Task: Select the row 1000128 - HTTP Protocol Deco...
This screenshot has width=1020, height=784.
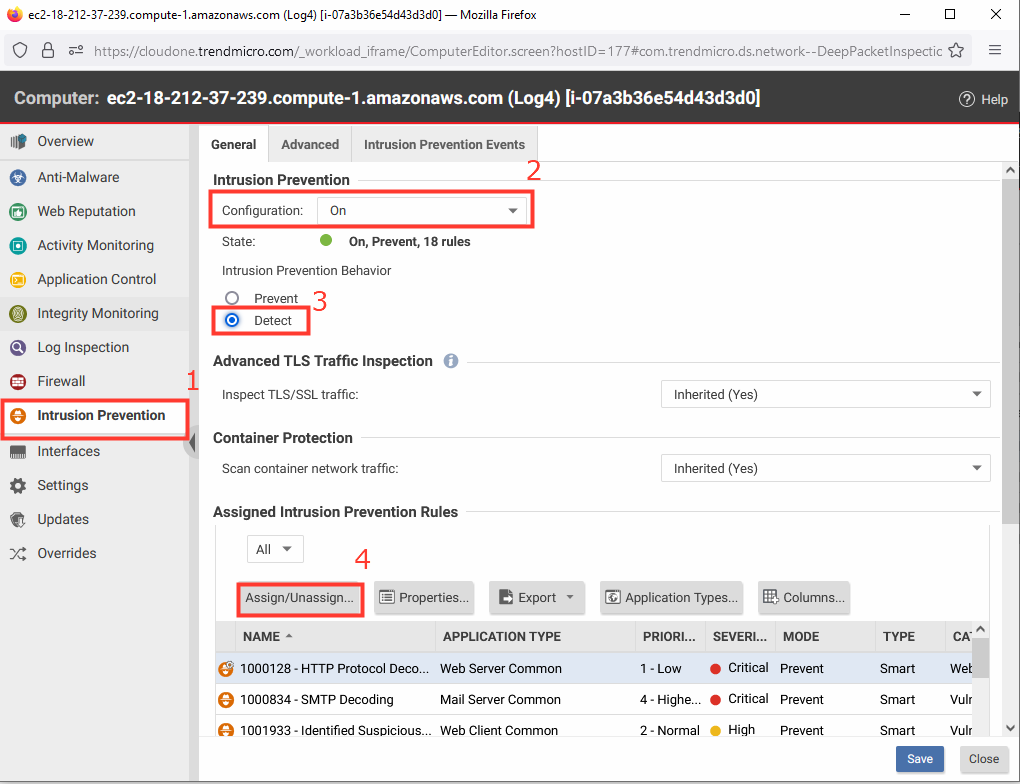Action: tap(595, 668)
